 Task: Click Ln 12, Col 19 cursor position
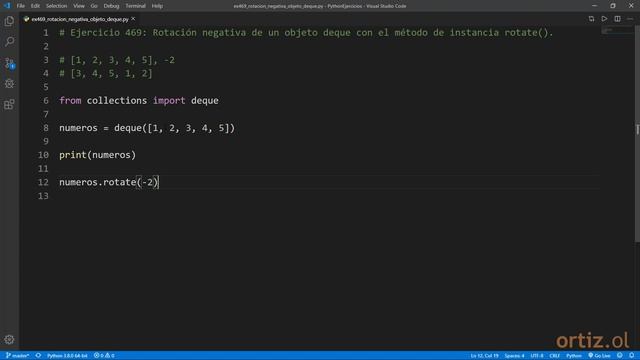484,356
